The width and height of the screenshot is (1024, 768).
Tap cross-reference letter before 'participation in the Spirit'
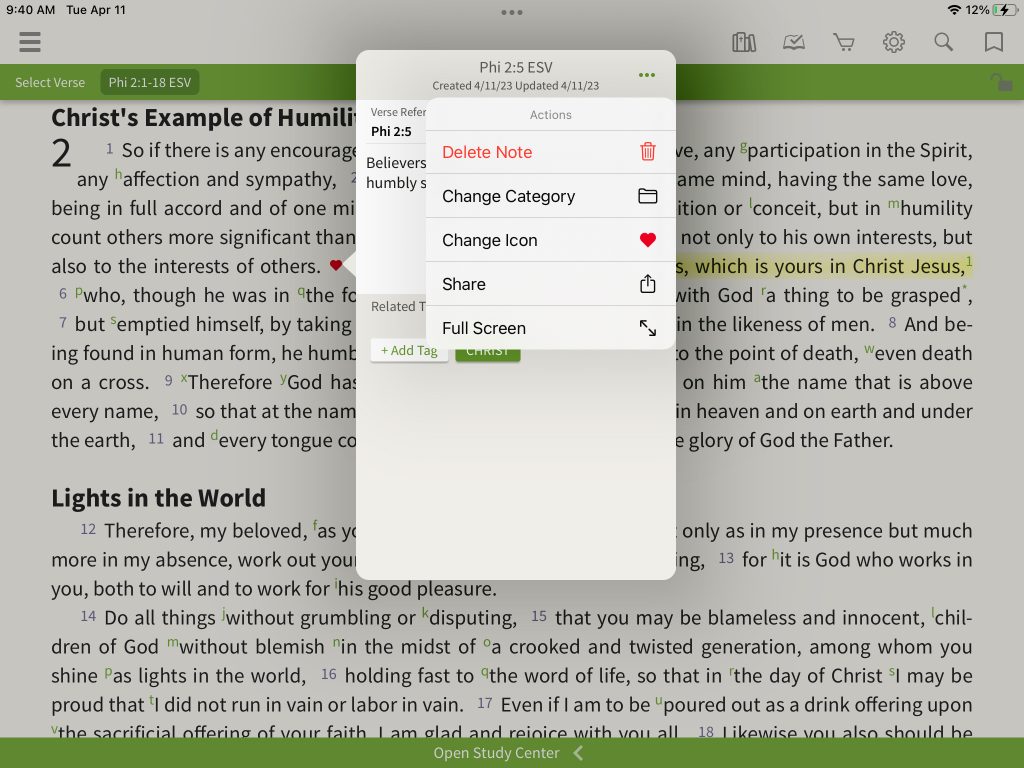[x=743, y=146]
